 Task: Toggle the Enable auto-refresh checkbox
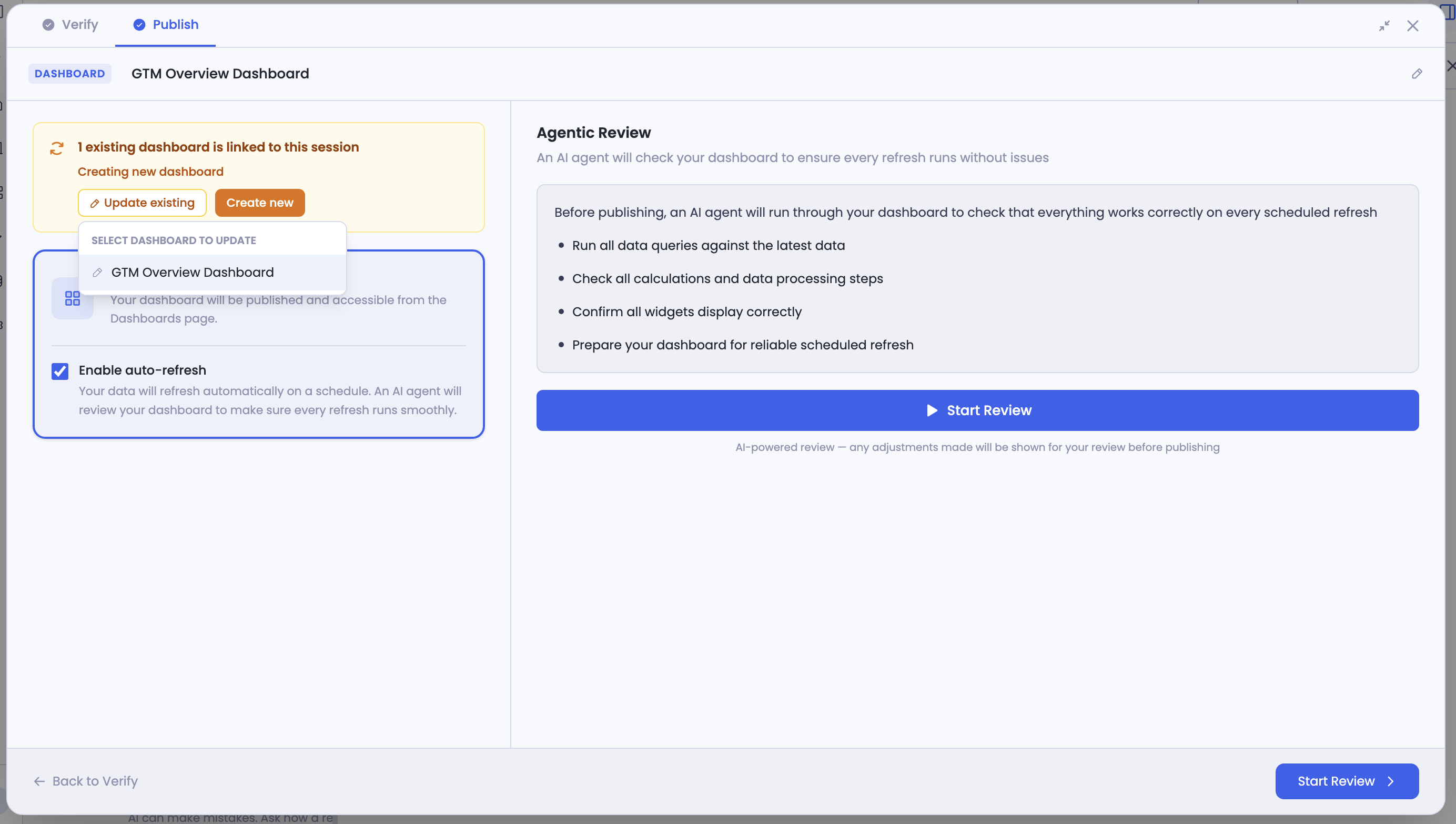[60, 371]
